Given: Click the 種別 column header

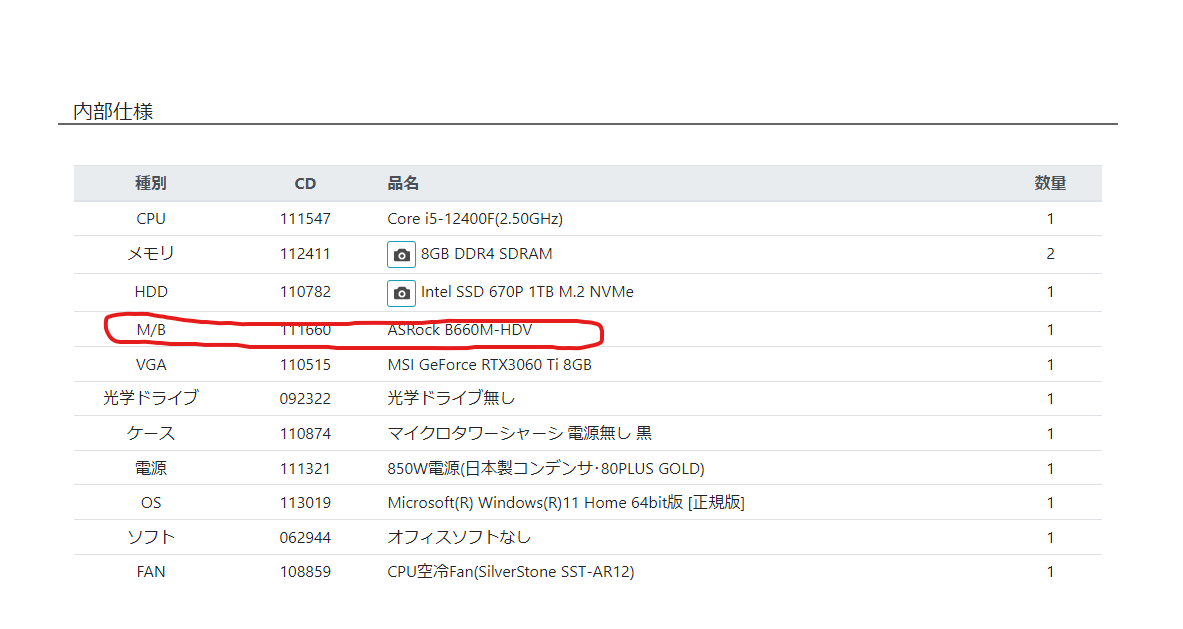Looking at the screenshot, I should [x=151, y=183].
